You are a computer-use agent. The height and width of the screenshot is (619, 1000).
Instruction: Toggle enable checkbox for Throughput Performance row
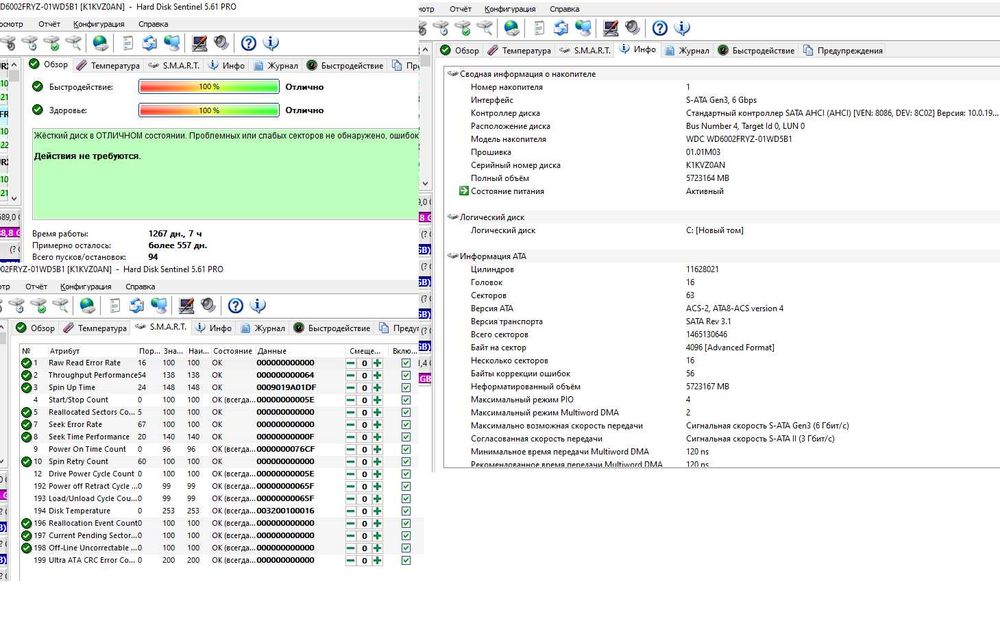tap(406, 375)
